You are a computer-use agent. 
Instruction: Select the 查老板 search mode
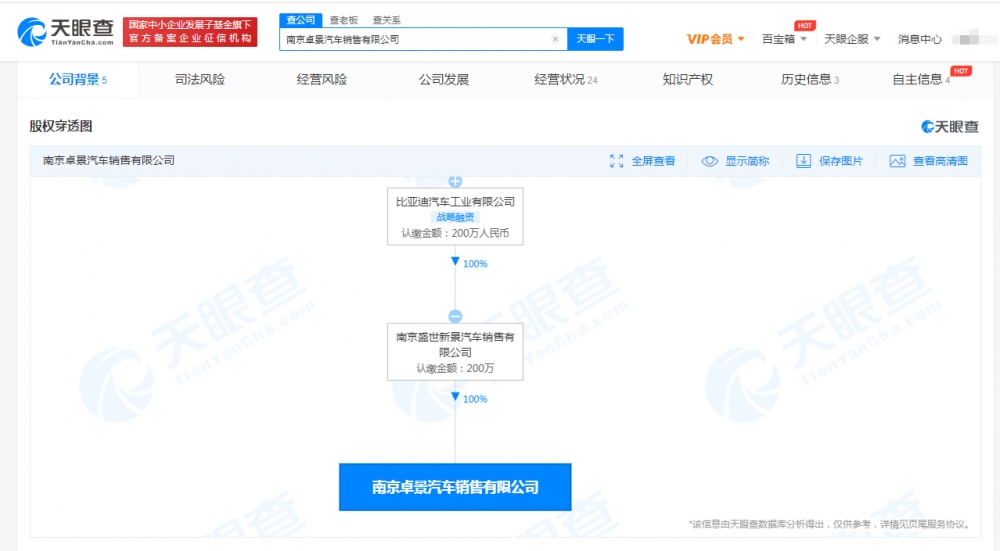click(344, 20)
